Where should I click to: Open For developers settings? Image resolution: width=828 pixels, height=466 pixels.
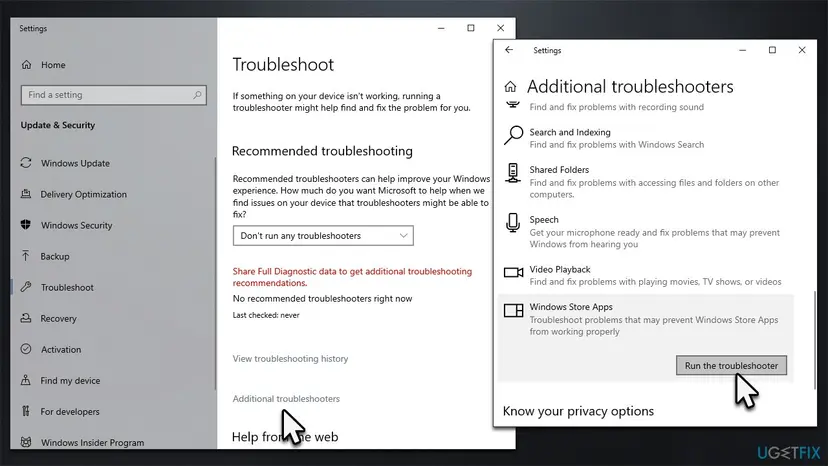[x=70, y=412]
